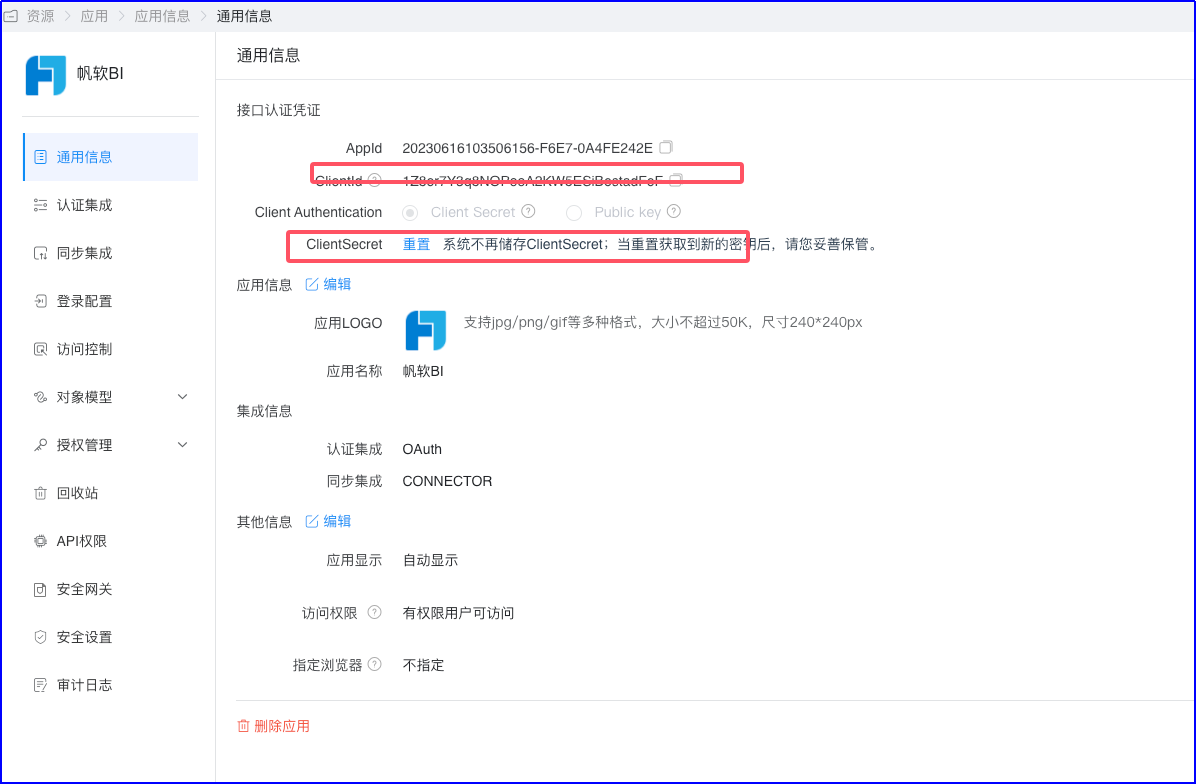Screen dimensions: 1196x784
Task: View 审计日志 from the sidebar
Action: 111,686
